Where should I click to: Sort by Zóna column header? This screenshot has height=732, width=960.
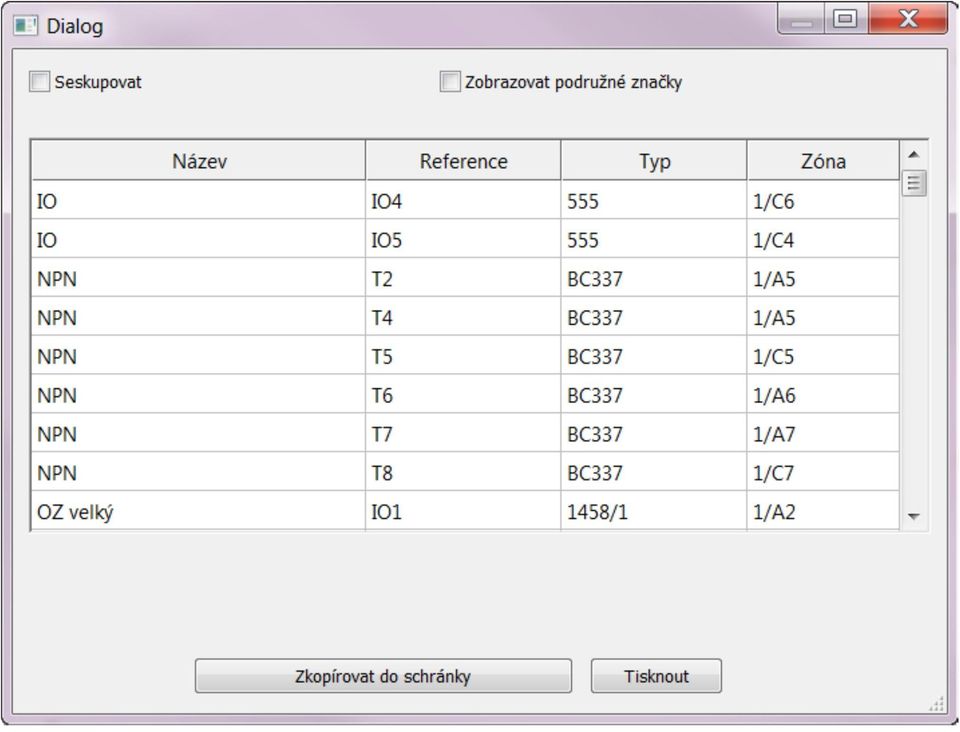coord(823,161)
